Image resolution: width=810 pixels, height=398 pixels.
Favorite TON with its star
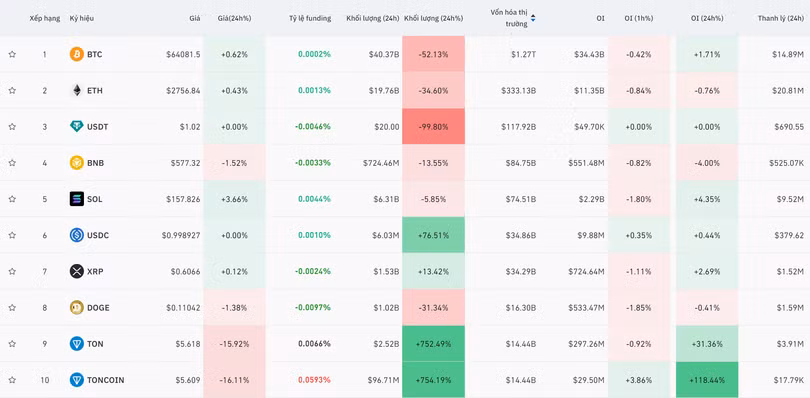pos(12,344)
